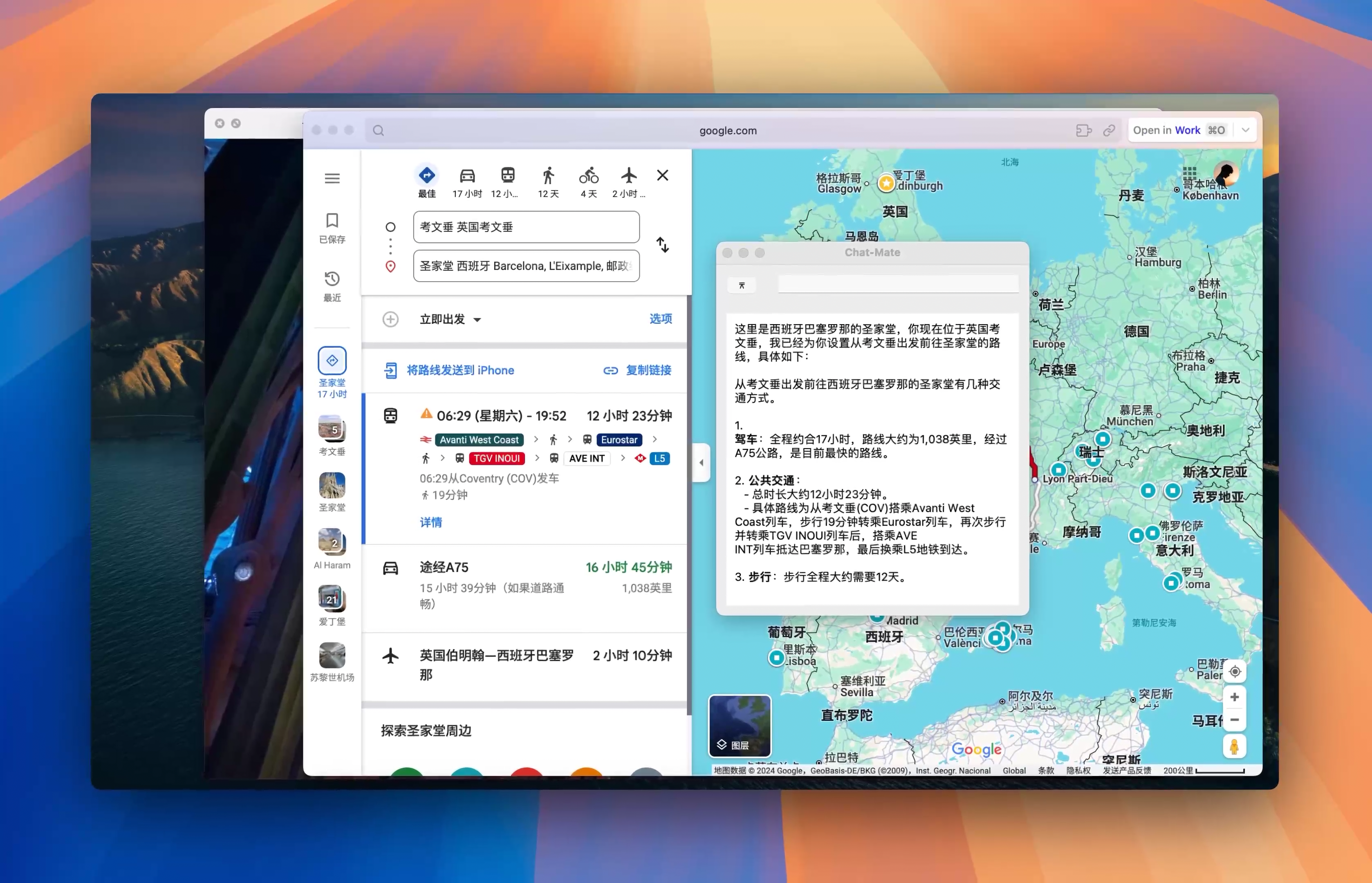Screen dimensions: 1372x883
Task: Open the 立即出发 departure time dropdown
Action: point(450,319)
